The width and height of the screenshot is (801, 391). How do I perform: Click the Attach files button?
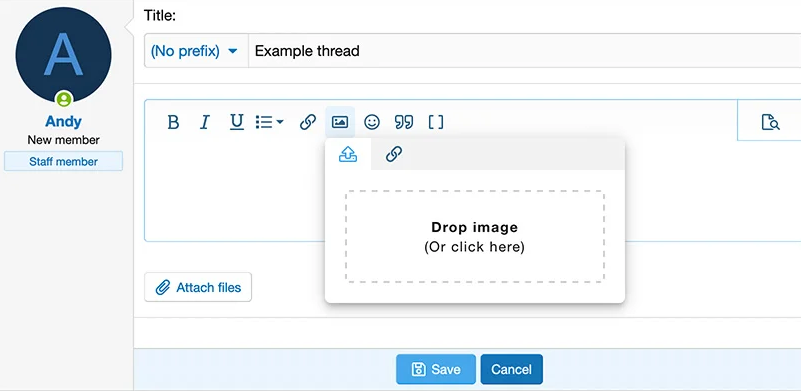tap(198, 287)
